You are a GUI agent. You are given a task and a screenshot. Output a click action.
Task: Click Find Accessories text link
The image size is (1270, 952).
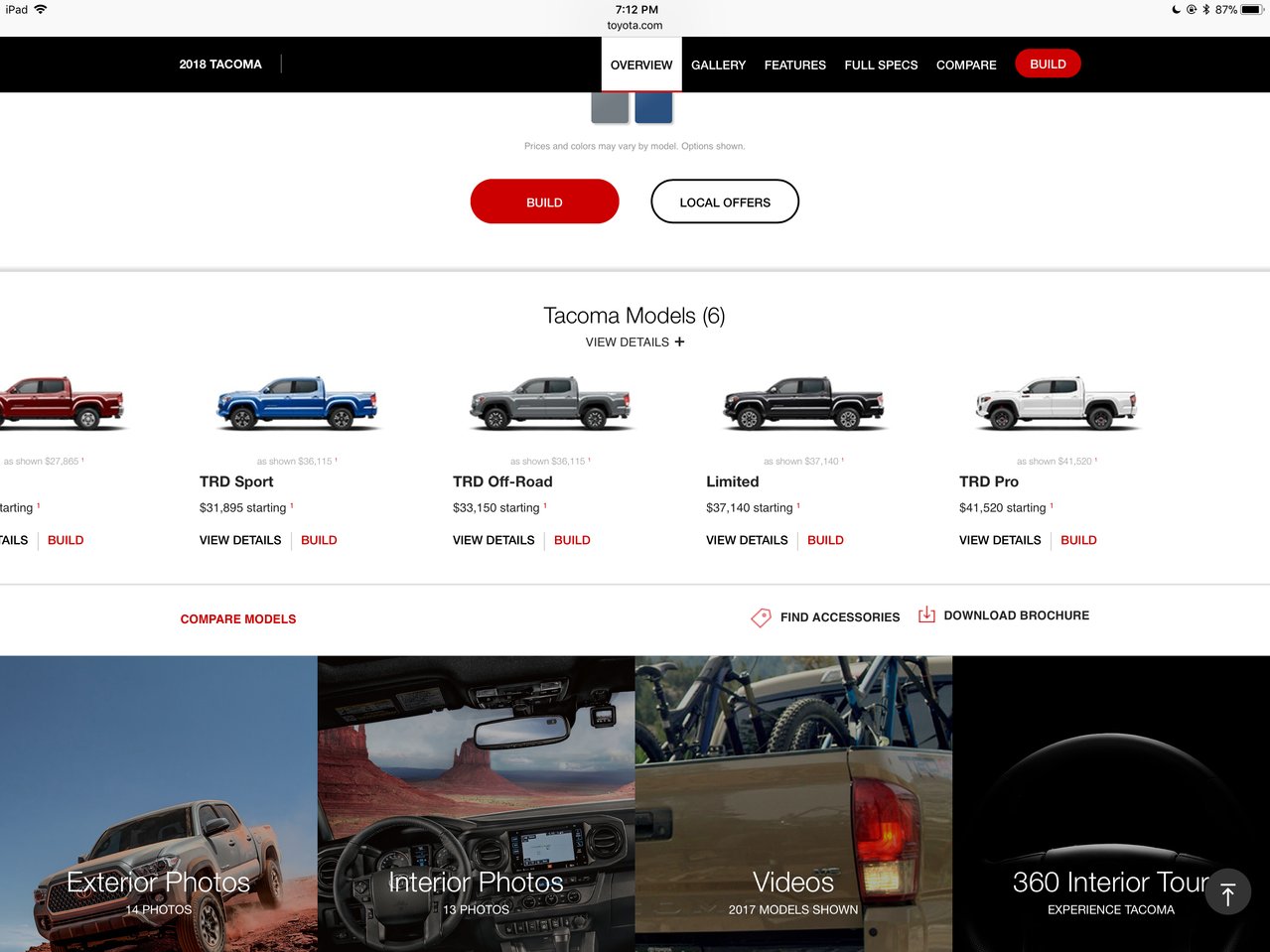pyautogui.click(x=840, y=617)
